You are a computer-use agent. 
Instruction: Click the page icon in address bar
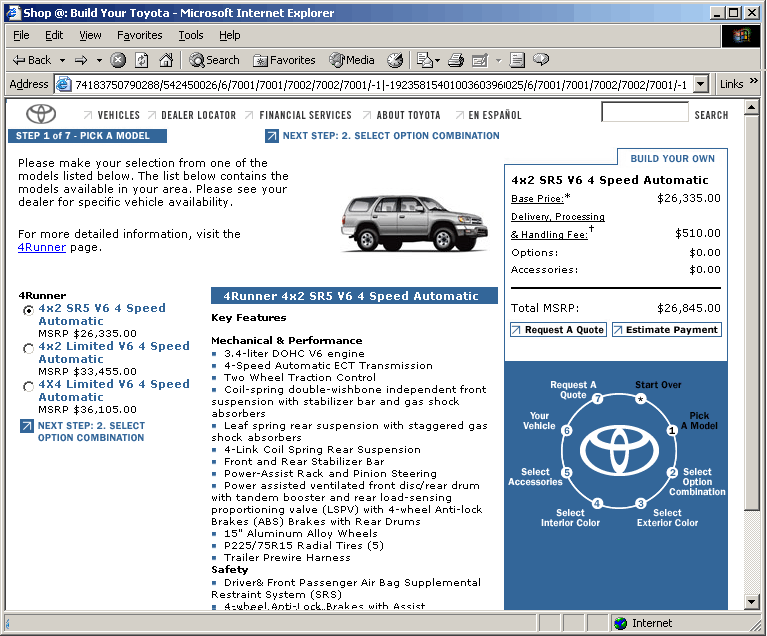[63, 85]
